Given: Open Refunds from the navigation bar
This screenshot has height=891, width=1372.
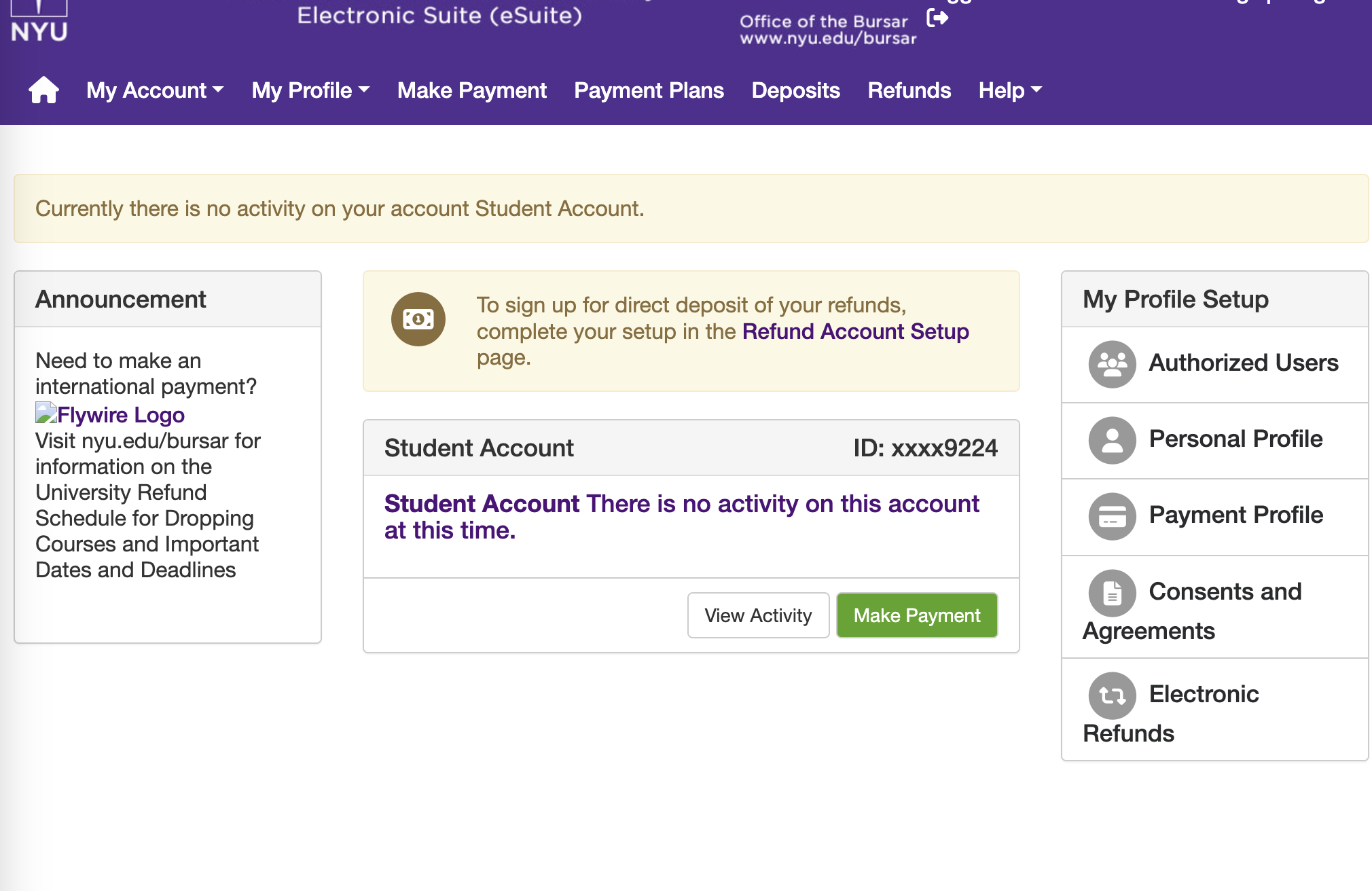Looking at the screenshot, I should click(x=909, y=90).
